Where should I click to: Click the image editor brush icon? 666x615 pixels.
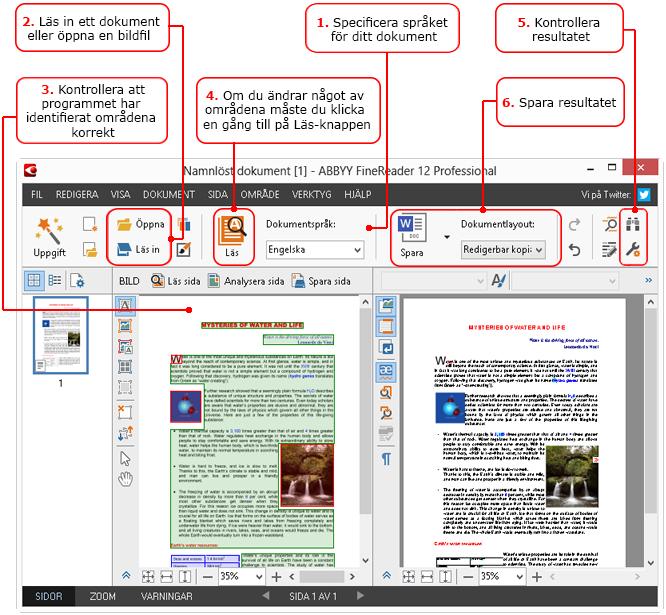tap(183, 250)
